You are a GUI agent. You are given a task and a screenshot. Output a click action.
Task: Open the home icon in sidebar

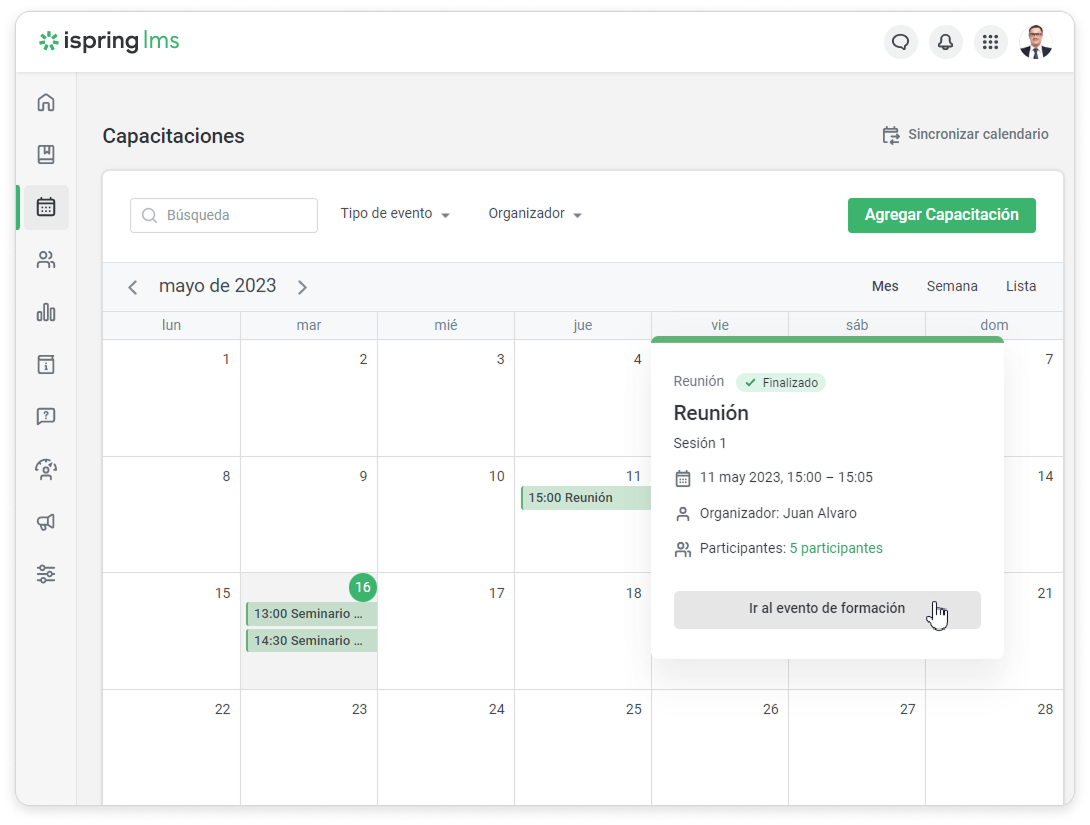pos(46,102)
